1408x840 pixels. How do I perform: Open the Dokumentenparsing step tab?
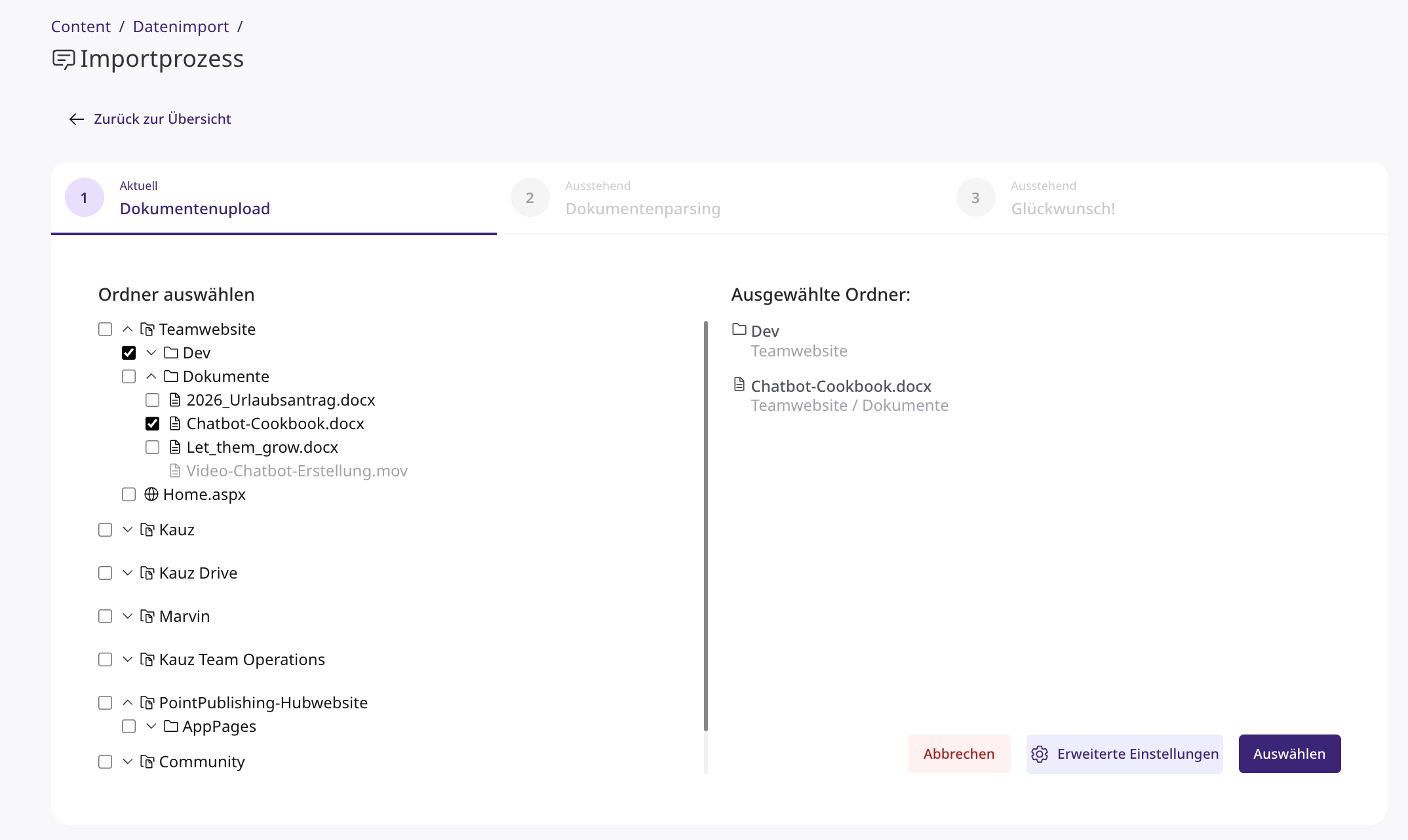[x=720, y=198]
